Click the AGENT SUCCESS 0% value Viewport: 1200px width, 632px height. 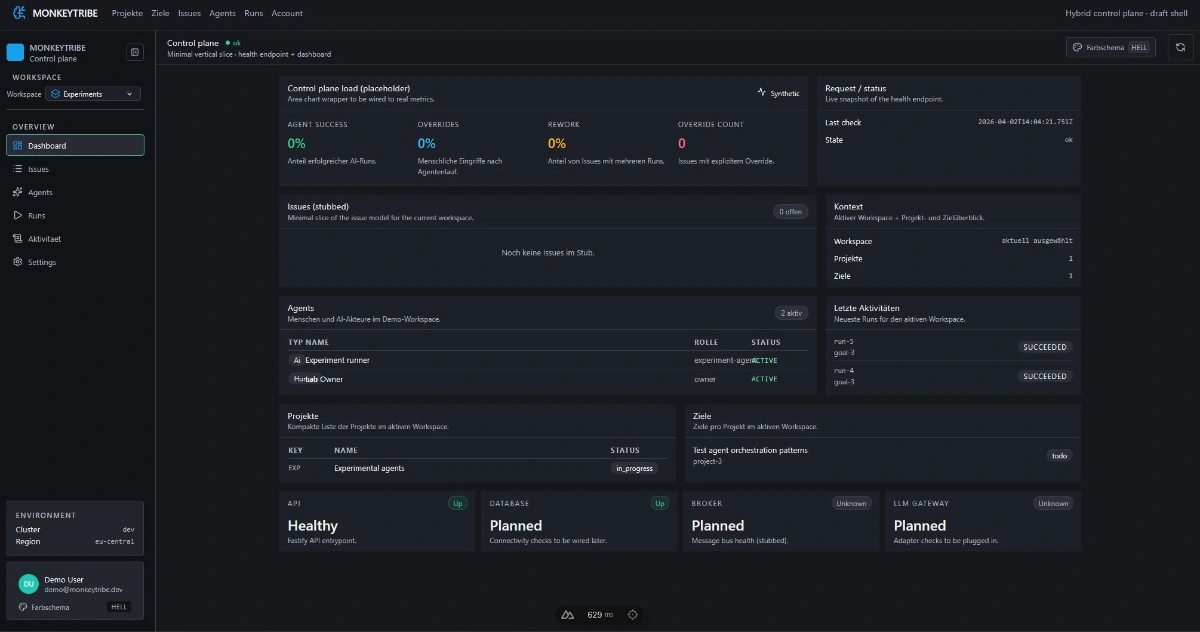point(296,143)
